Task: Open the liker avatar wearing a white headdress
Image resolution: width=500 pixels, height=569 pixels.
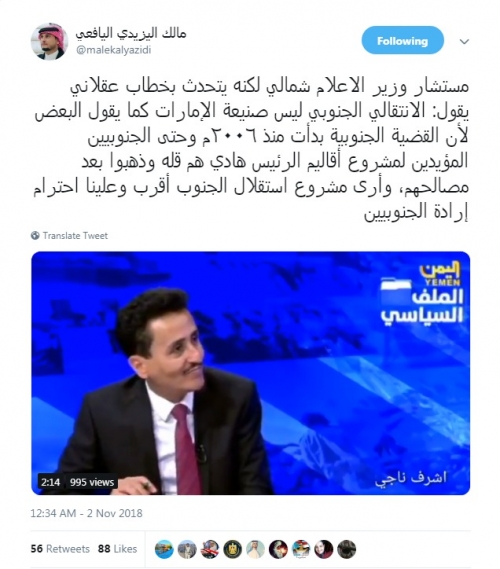Action: point(255,549)
